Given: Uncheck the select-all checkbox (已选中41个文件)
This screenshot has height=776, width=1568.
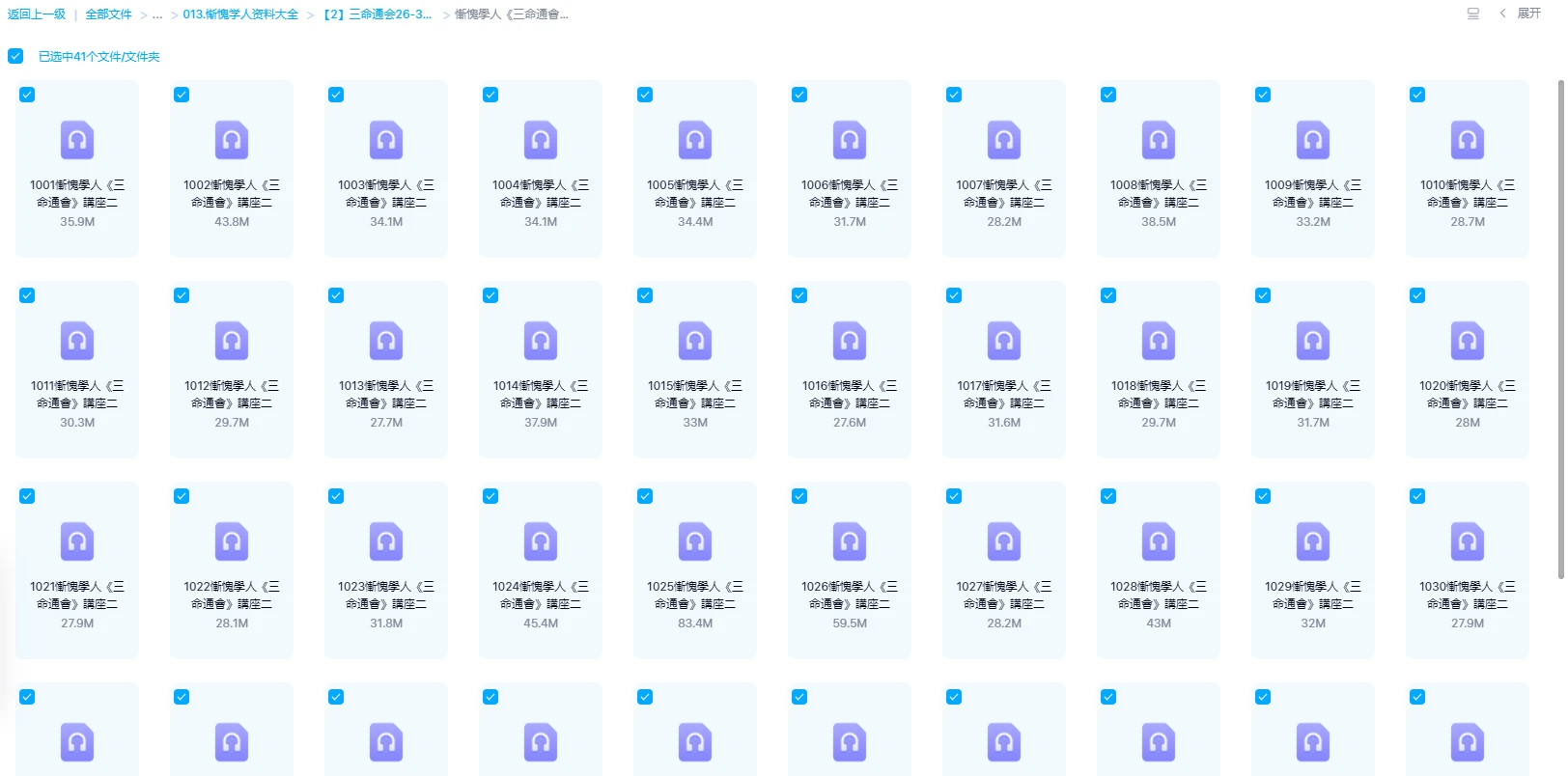Looking at the screenshot, I should click(x=15, y=56).
